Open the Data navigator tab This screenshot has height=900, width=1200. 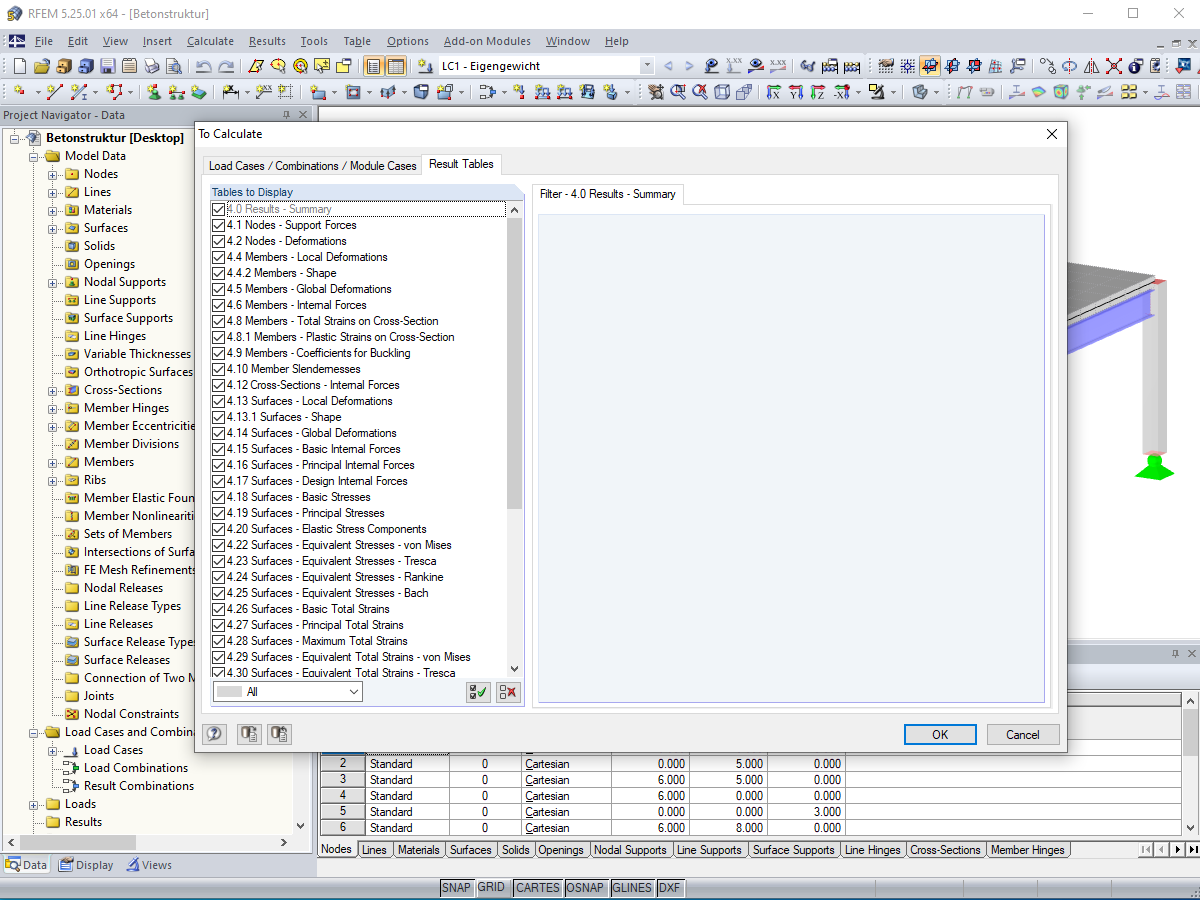25,864
